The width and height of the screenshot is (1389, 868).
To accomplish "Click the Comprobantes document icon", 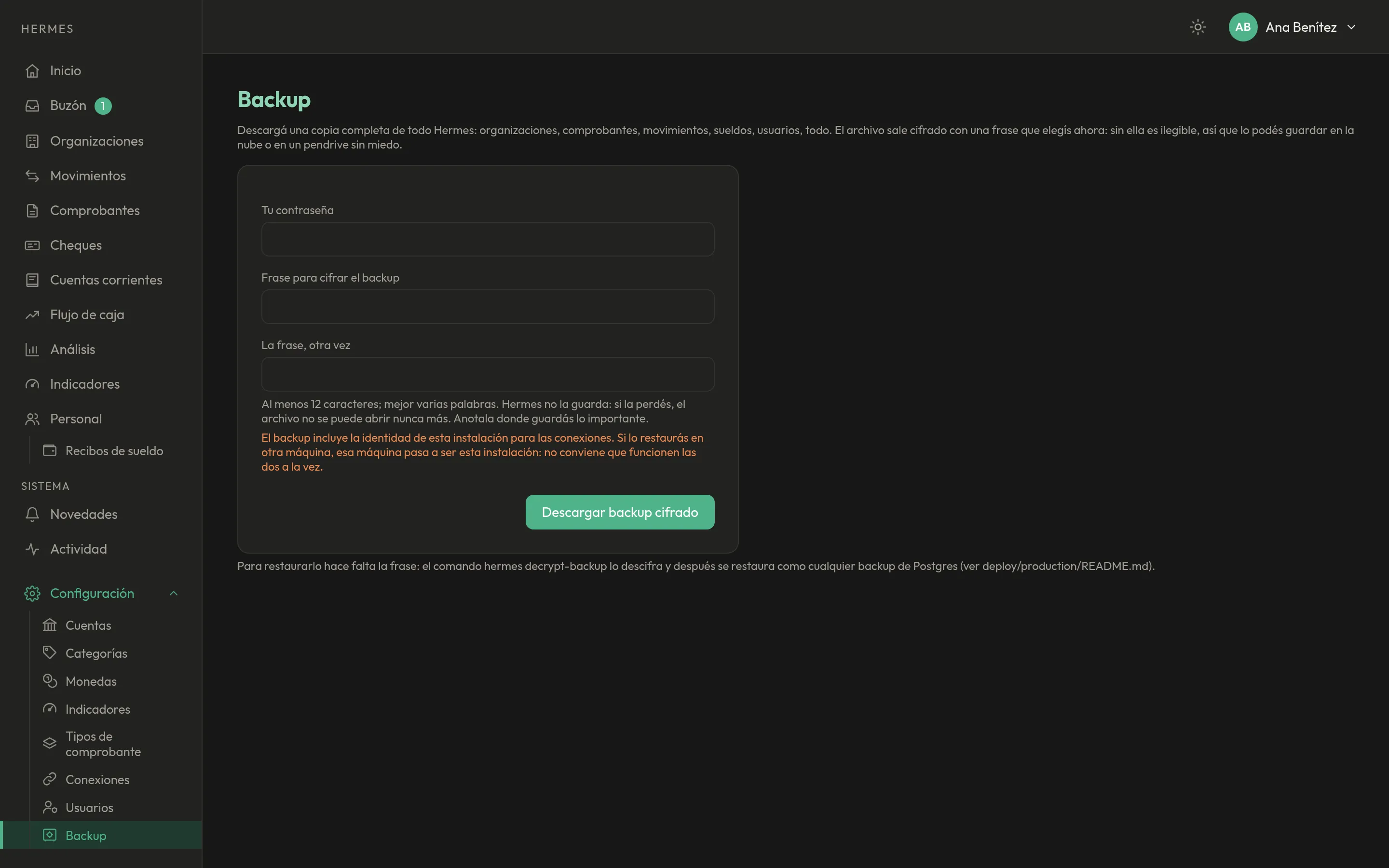I will coord(32,211).
